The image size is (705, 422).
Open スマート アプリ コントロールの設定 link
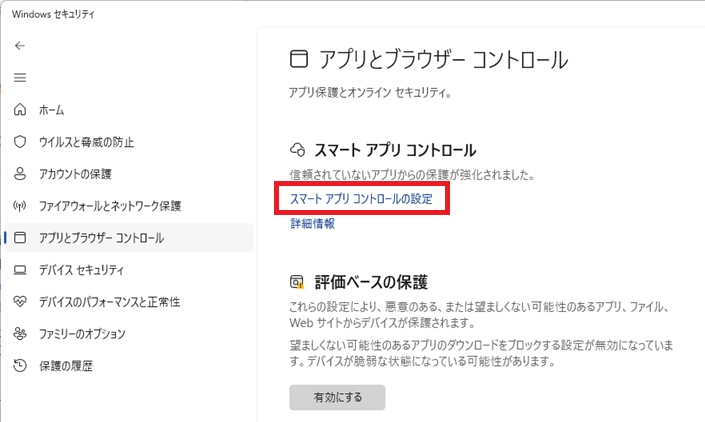pos(361,199)
